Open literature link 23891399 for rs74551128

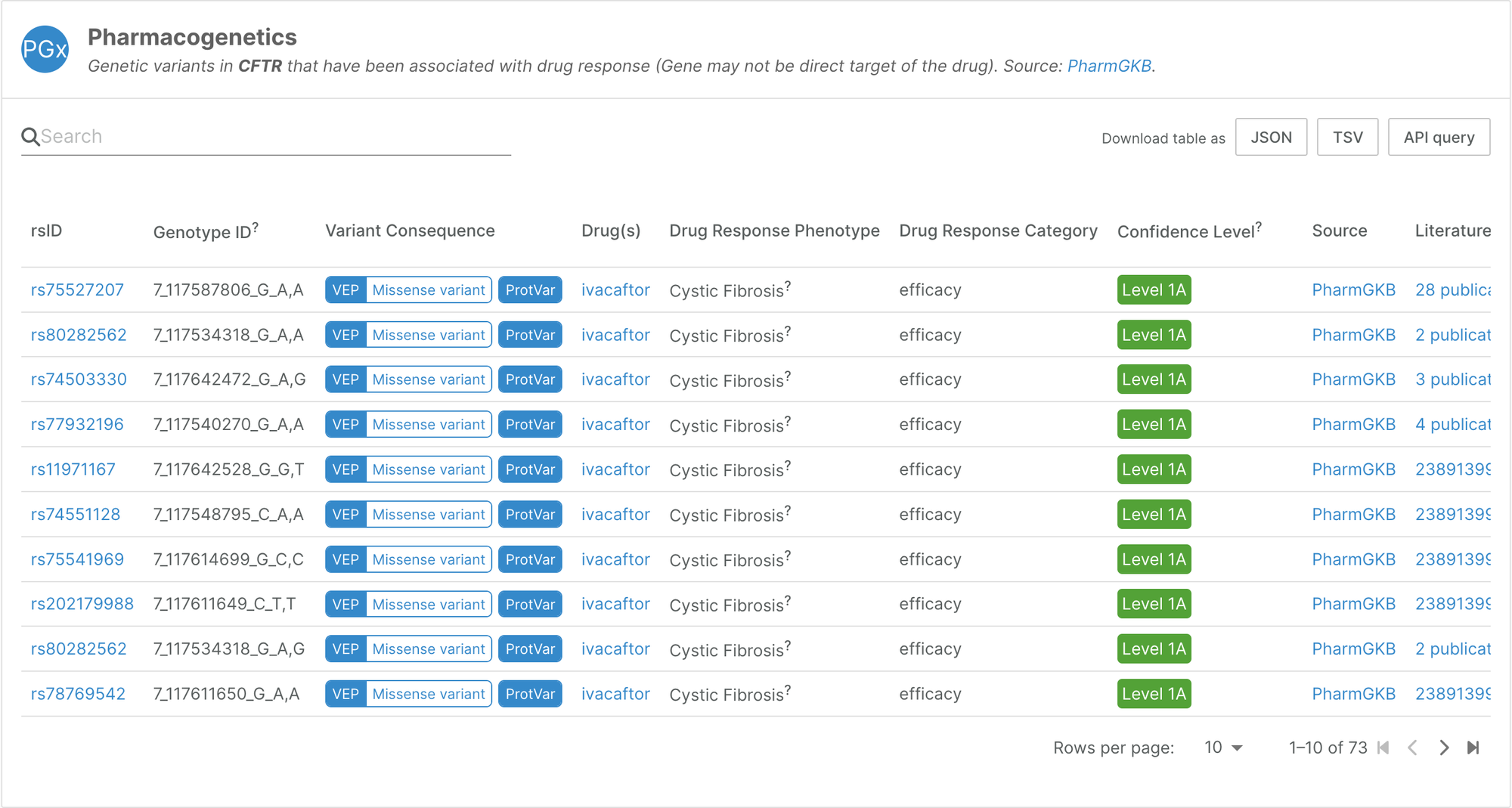(x=1453, y=515)
